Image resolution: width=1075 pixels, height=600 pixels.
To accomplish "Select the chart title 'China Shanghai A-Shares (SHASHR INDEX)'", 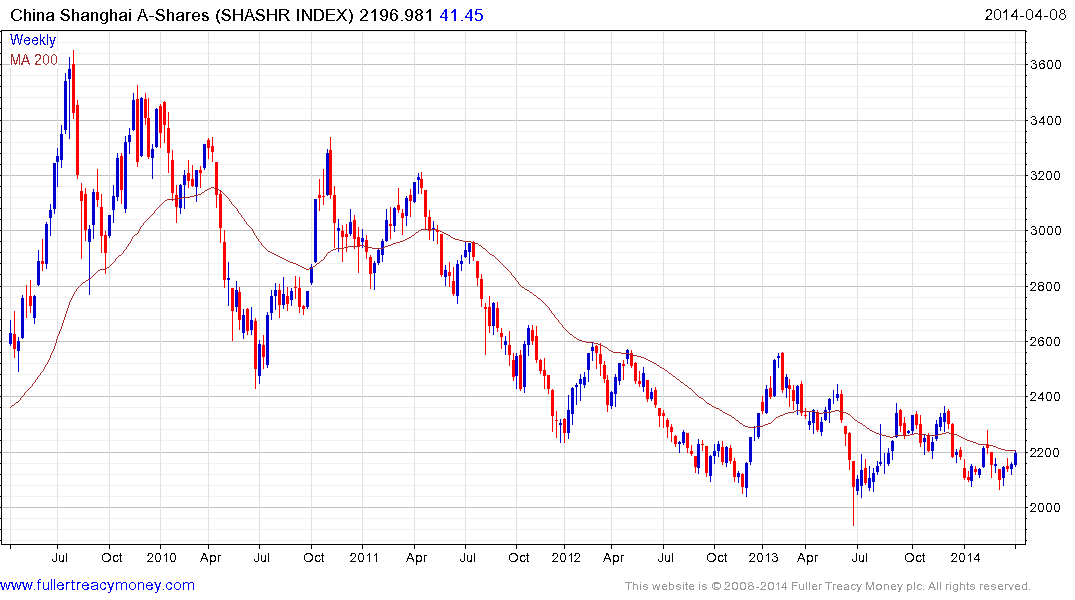I will click(x=182, y=15).
